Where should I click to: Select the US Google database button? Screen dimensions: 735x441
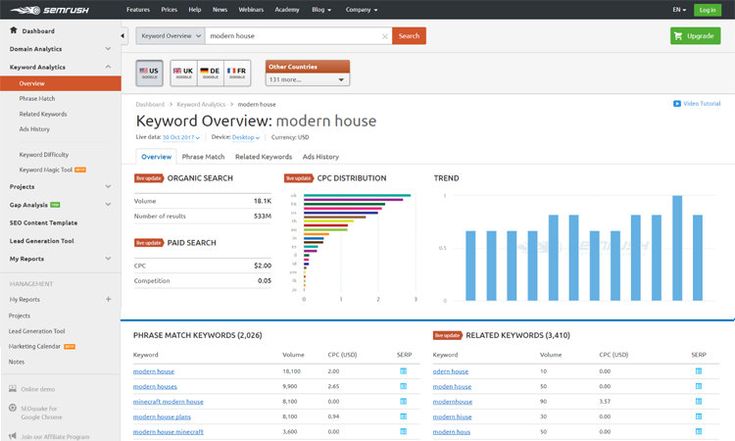149,73
